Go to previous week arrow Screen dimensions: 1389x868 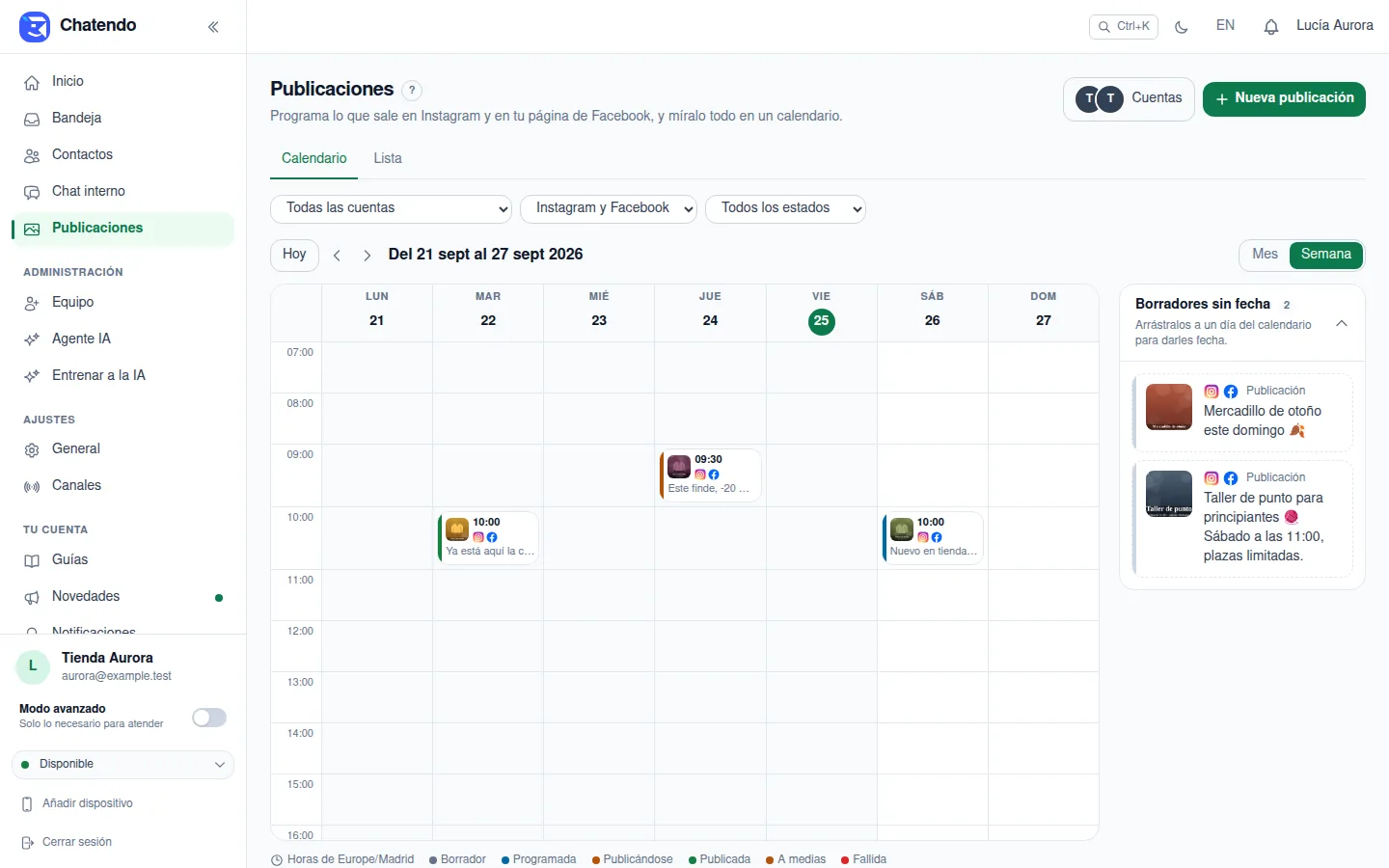click(337, 256)
